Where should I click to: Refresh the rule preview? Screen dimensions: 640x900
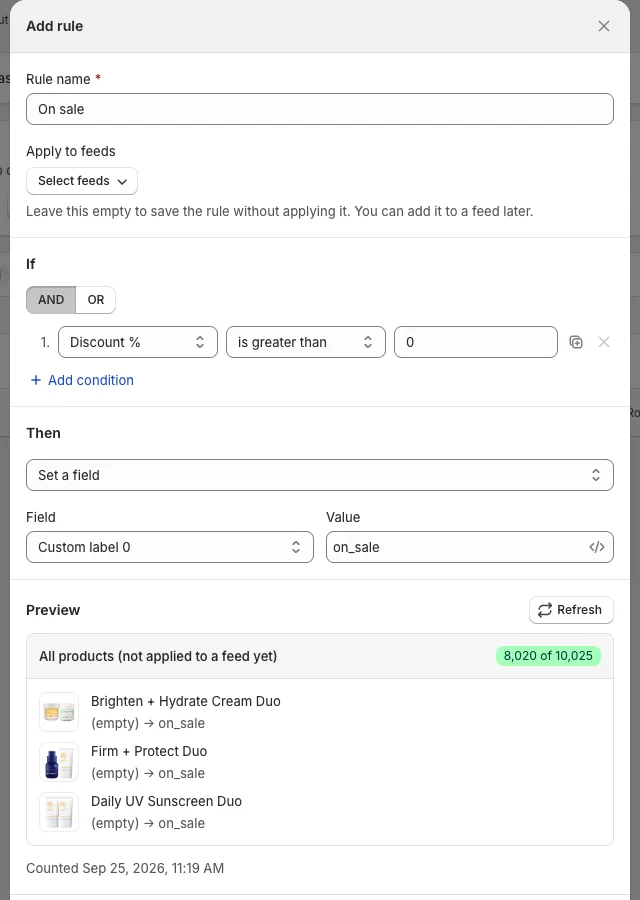point(571,610)
